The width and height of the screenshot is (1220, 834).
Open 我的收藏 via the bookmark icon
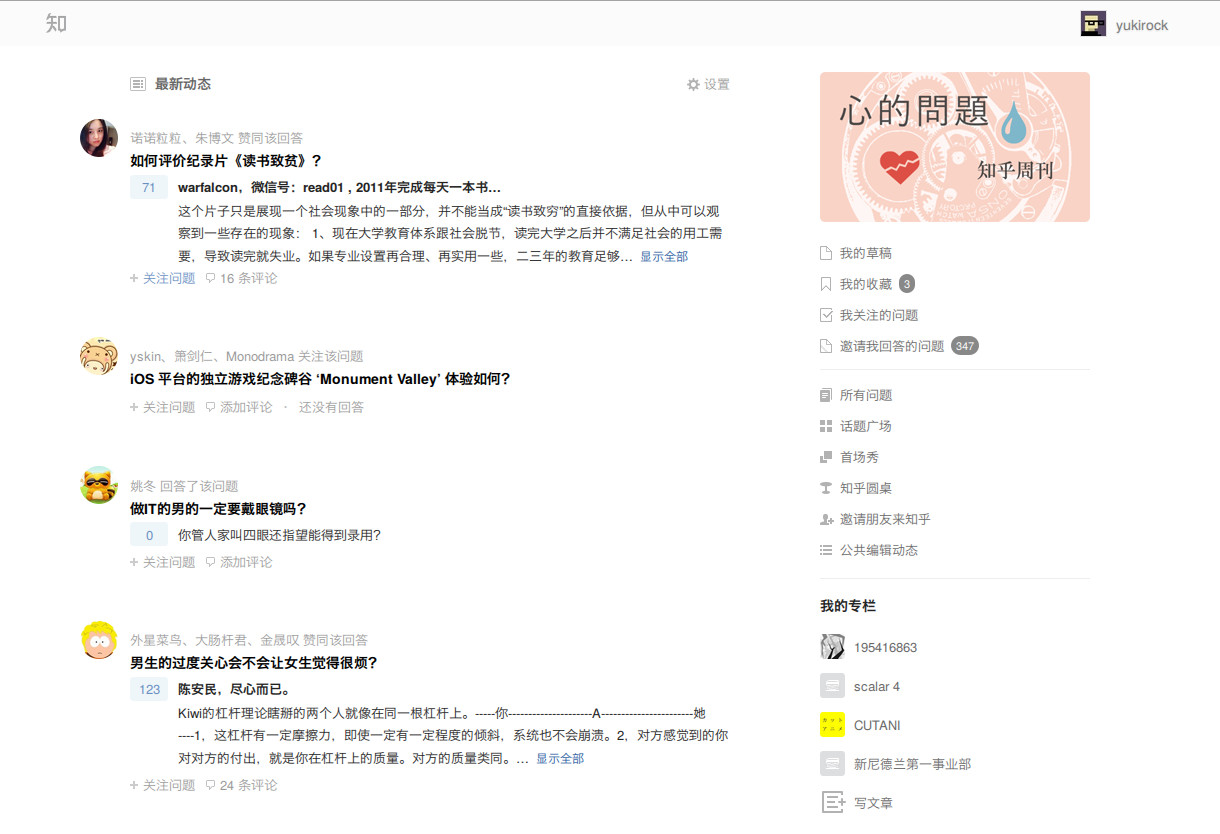pyautogui.click(x=829, y=283)
